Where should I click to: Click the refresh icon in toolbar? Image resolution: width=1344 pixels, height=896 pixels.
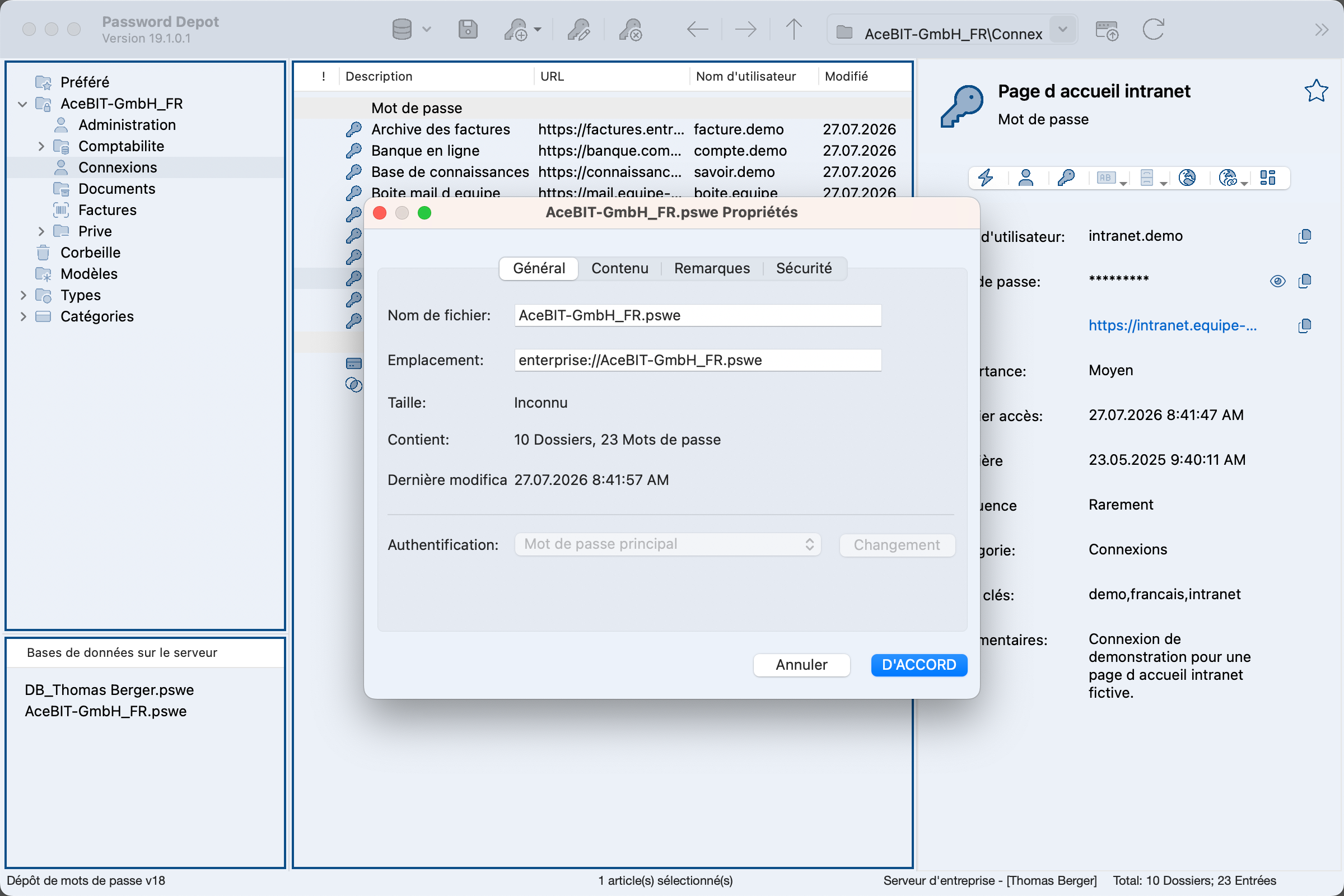coord(1153,29)
